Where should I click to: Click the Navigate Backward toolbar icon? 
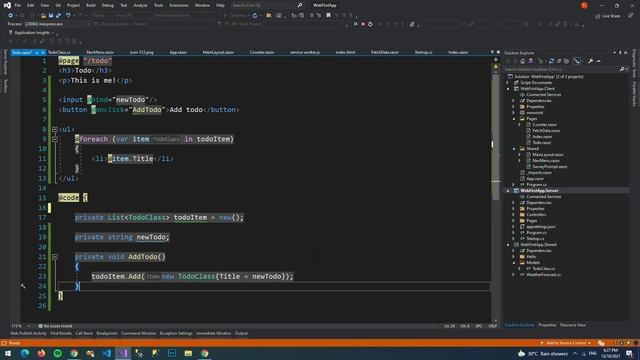coord(10,16)
